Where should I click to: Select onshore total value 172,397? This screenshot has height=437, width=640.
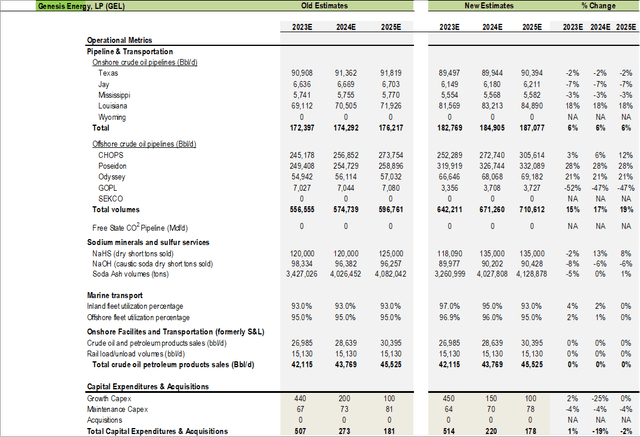(x=302, y=128)
